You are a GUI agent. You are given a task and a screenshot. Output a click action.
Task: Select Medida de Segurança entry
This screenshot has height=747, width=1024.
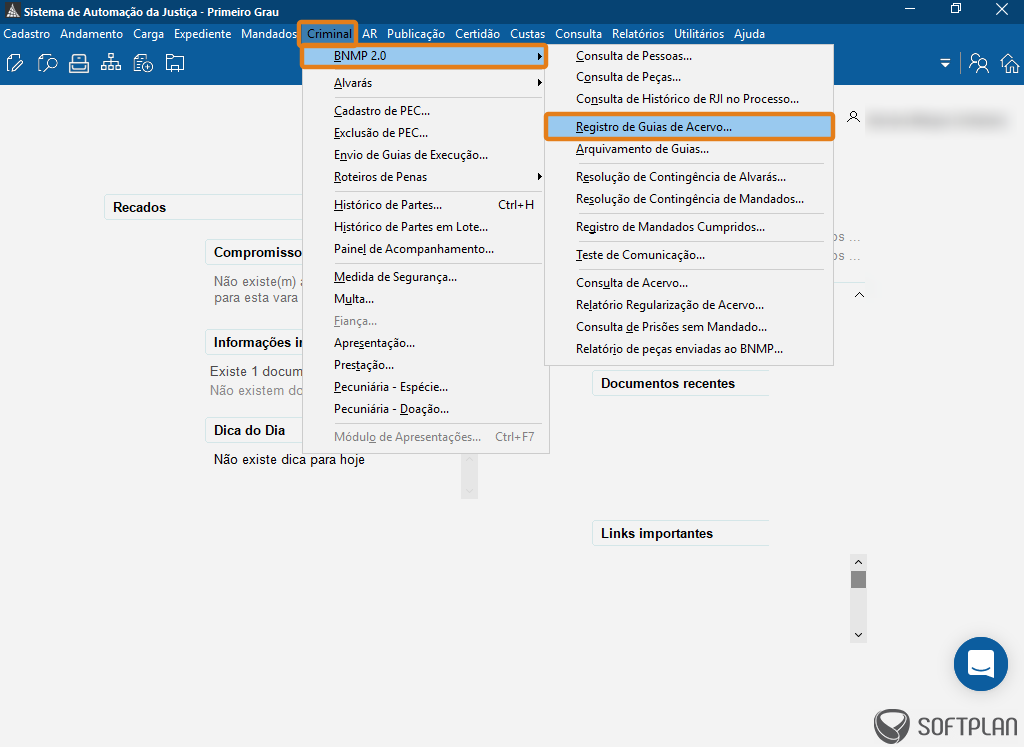(424, 278)
